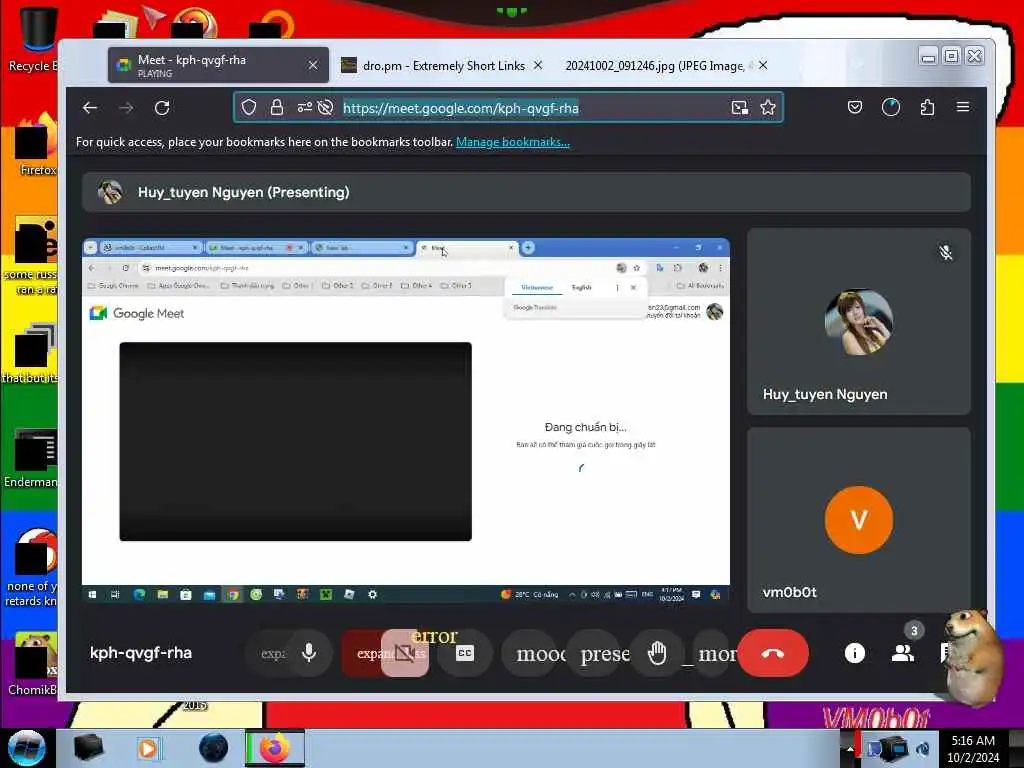Toggle the camera button with error badge
This screenshot has width=1024, height=768.
(405, 652)
